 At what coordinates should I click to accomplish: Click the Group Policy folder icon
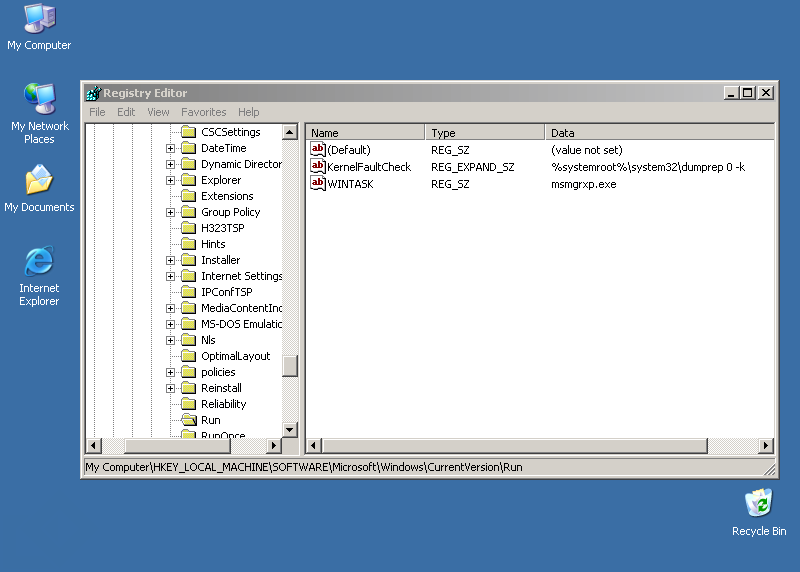click(x=189, y=212)
